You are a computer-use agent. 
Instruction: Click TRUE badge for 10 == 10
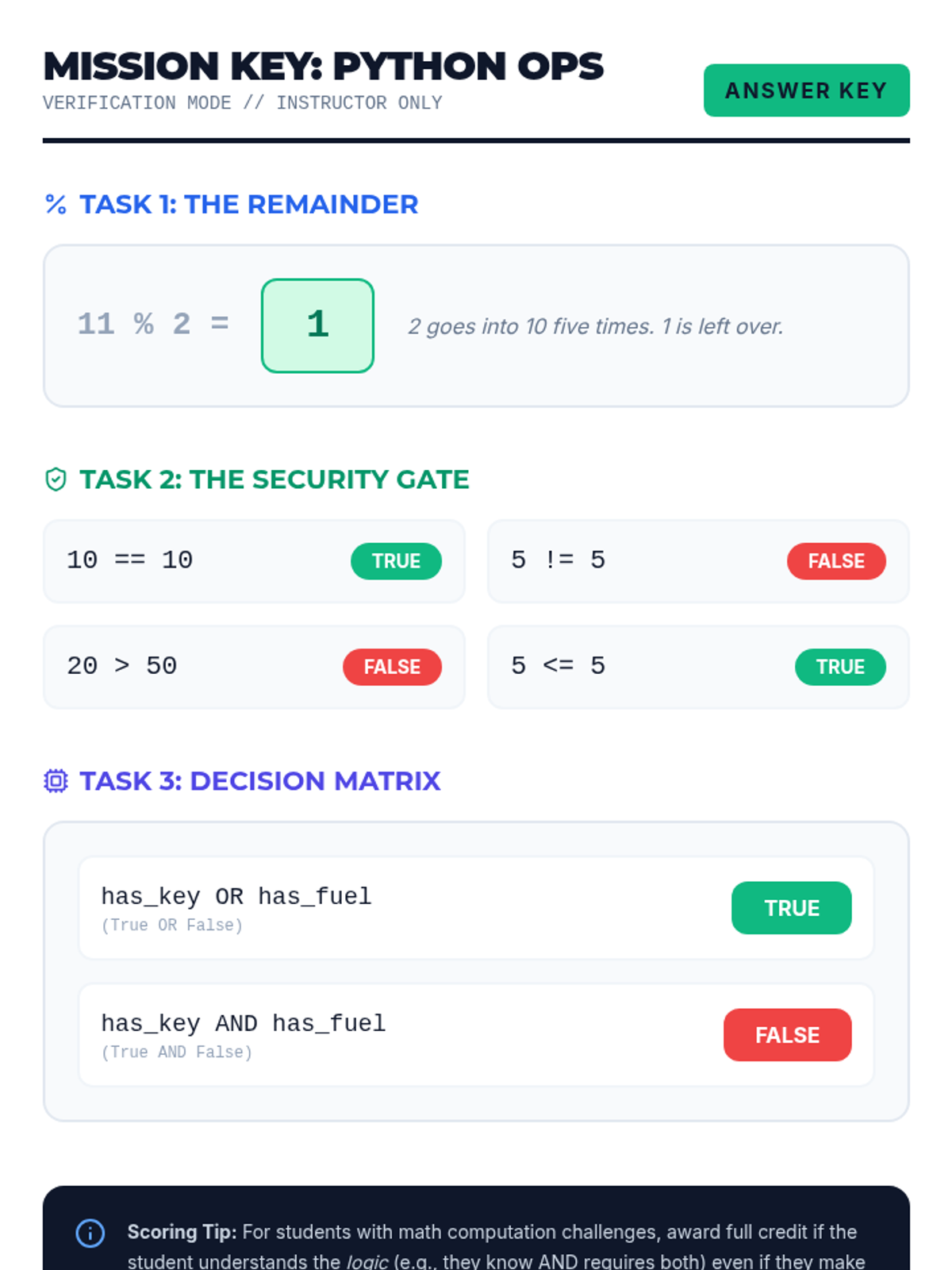click(x=396, y=561)
